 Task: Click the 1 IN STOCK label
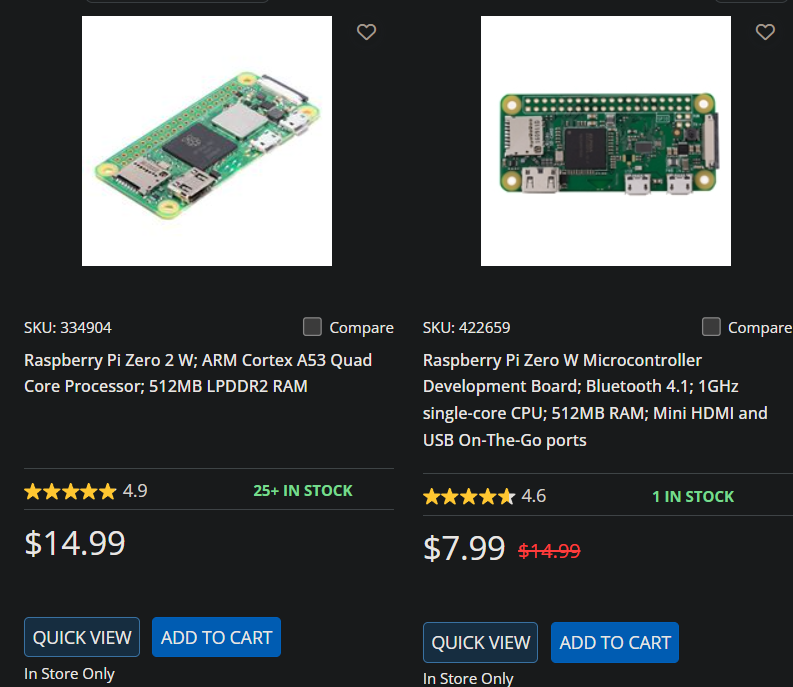click(x=693, y=496)
